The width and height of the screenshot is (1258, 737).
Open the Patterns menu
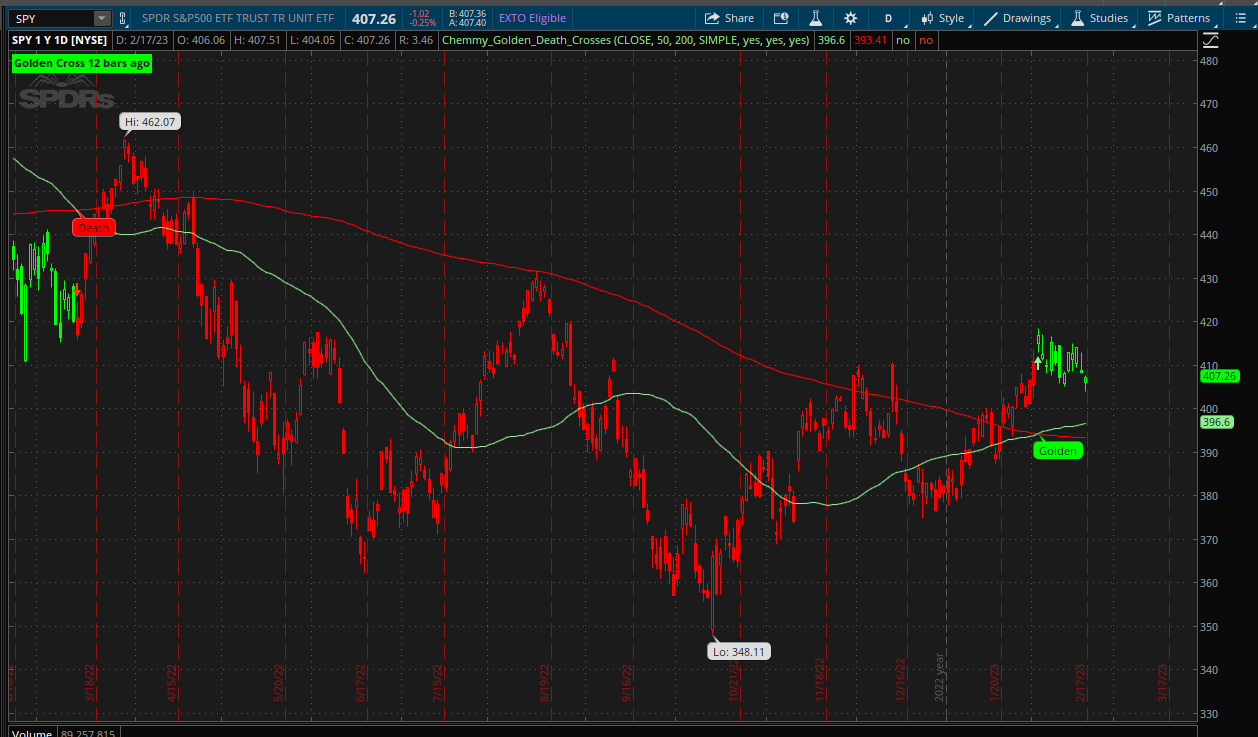click(1179, 18)
